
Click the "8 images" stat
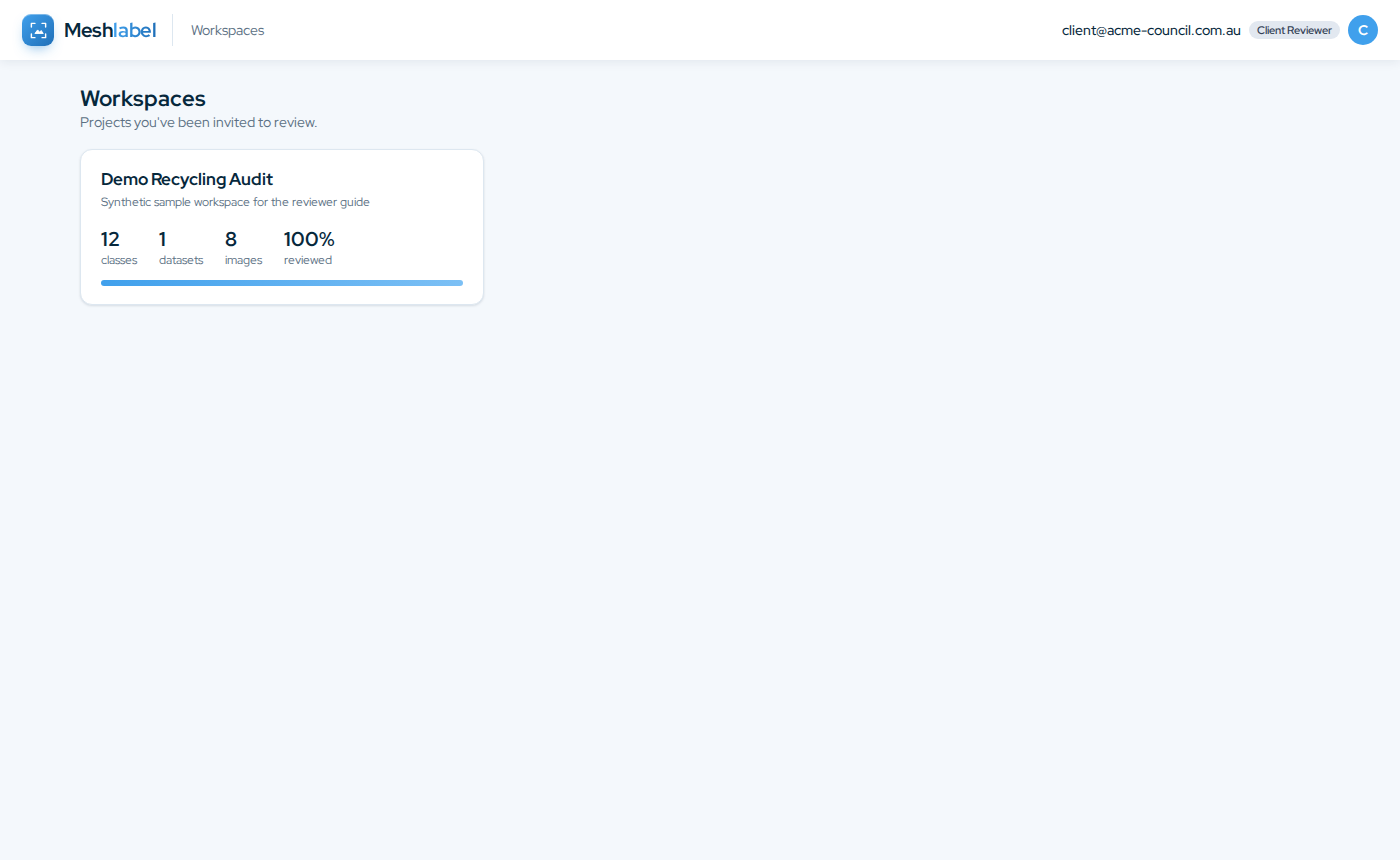click(244, 248)
